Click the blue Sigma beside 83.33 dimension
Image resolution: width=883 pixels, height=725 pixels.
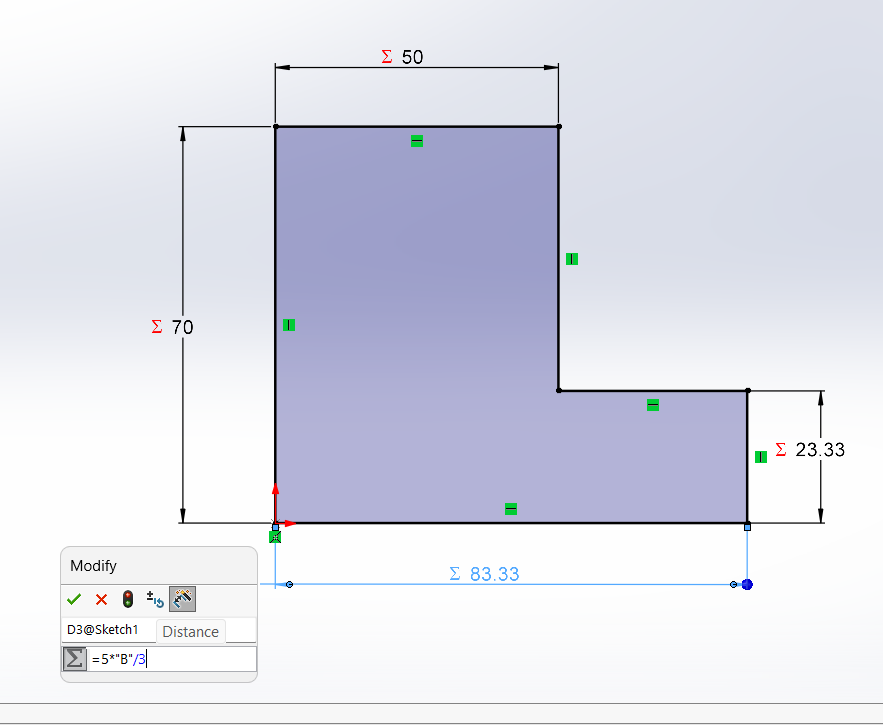pyautogui.click(x=455, y=573)
